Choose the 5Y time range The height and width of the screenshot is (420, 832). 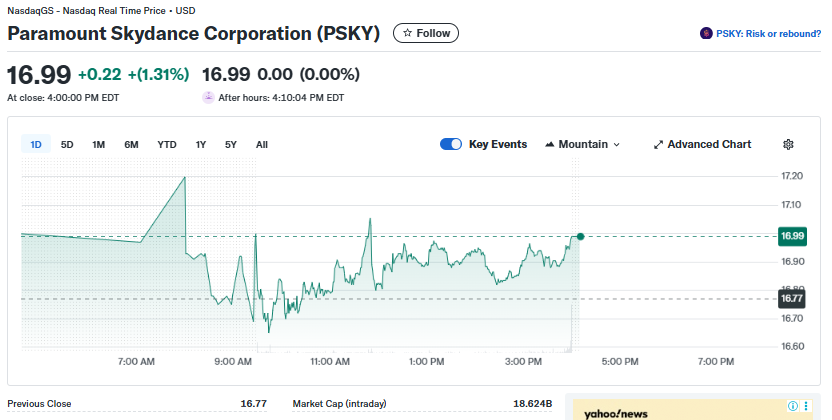pos(231,144)
